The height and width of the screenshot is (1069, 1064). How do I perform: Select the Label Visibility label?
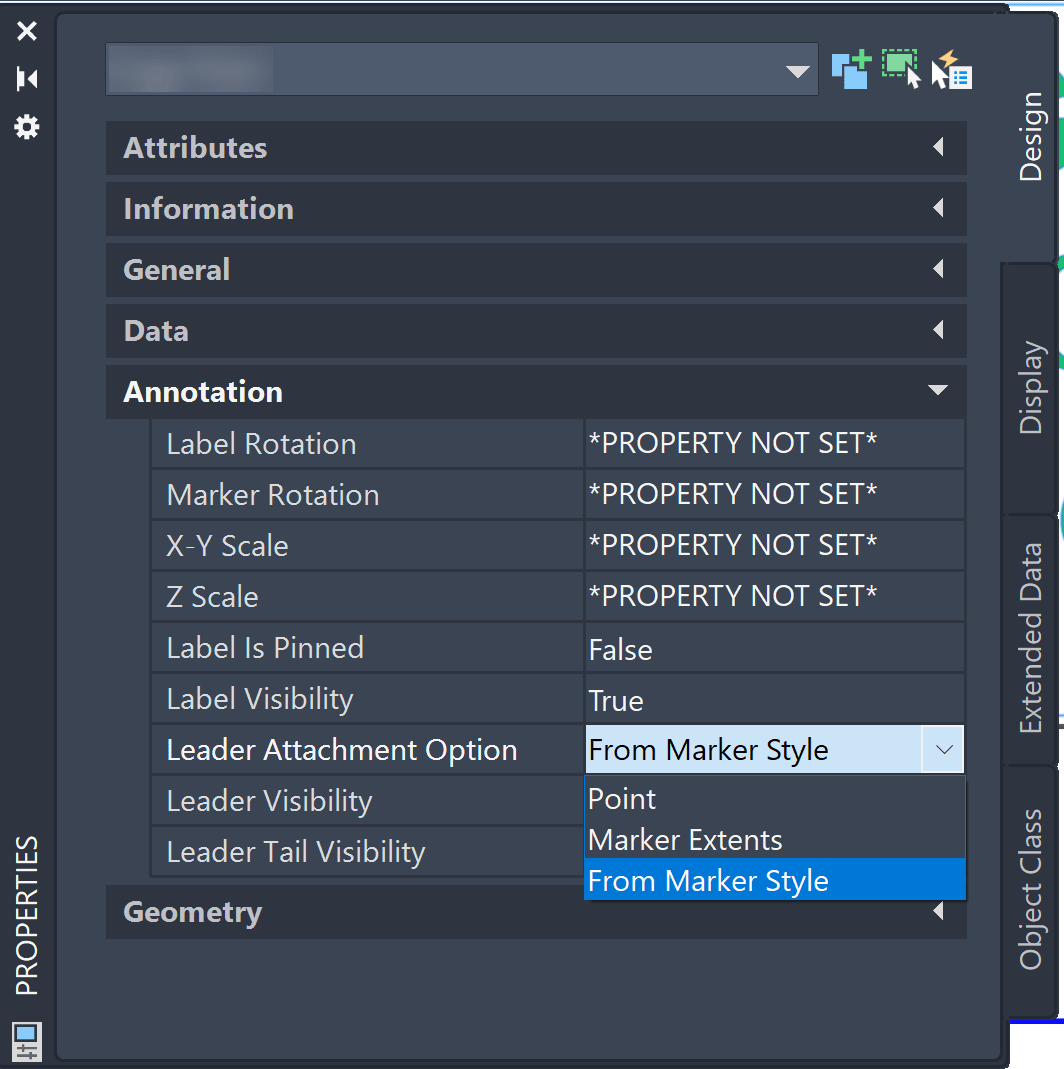pyautogui.click(x=260, y=699)
